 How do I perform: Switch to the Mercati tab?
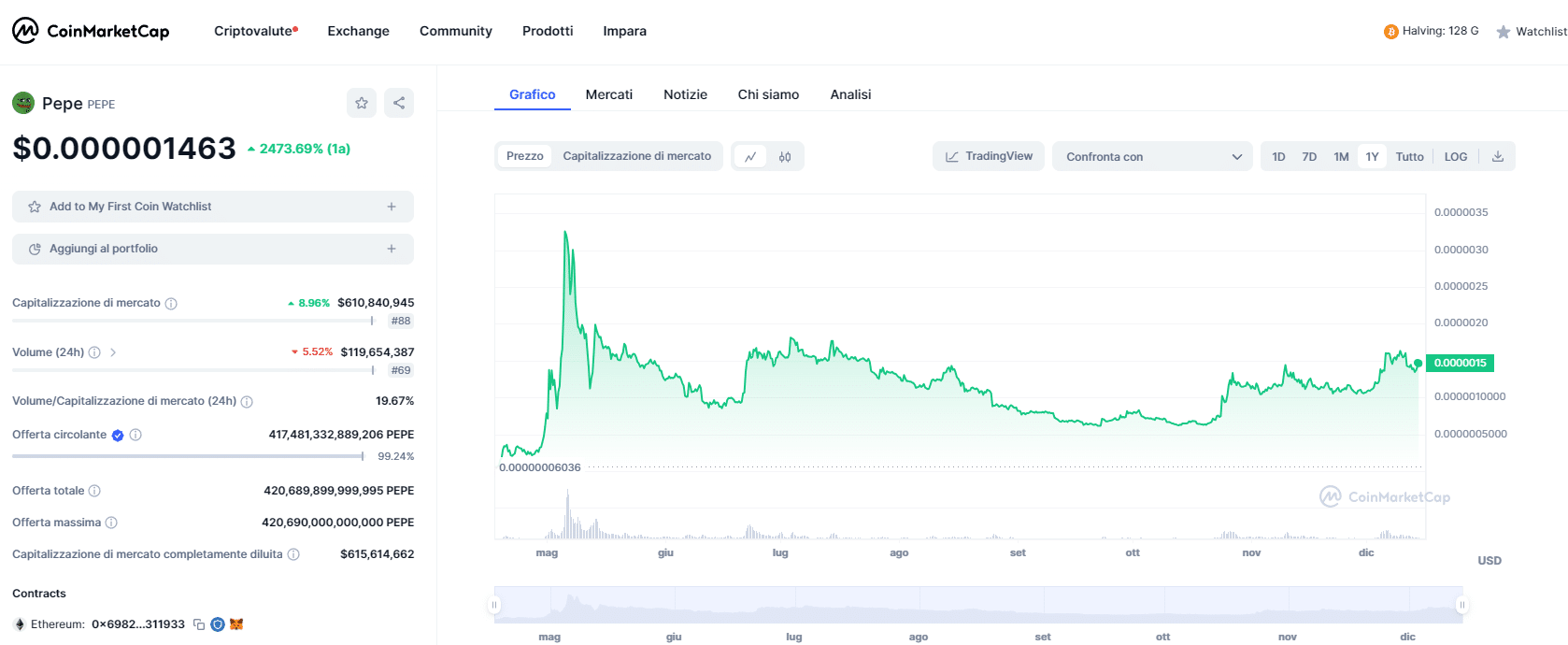(x=608, y=94)
